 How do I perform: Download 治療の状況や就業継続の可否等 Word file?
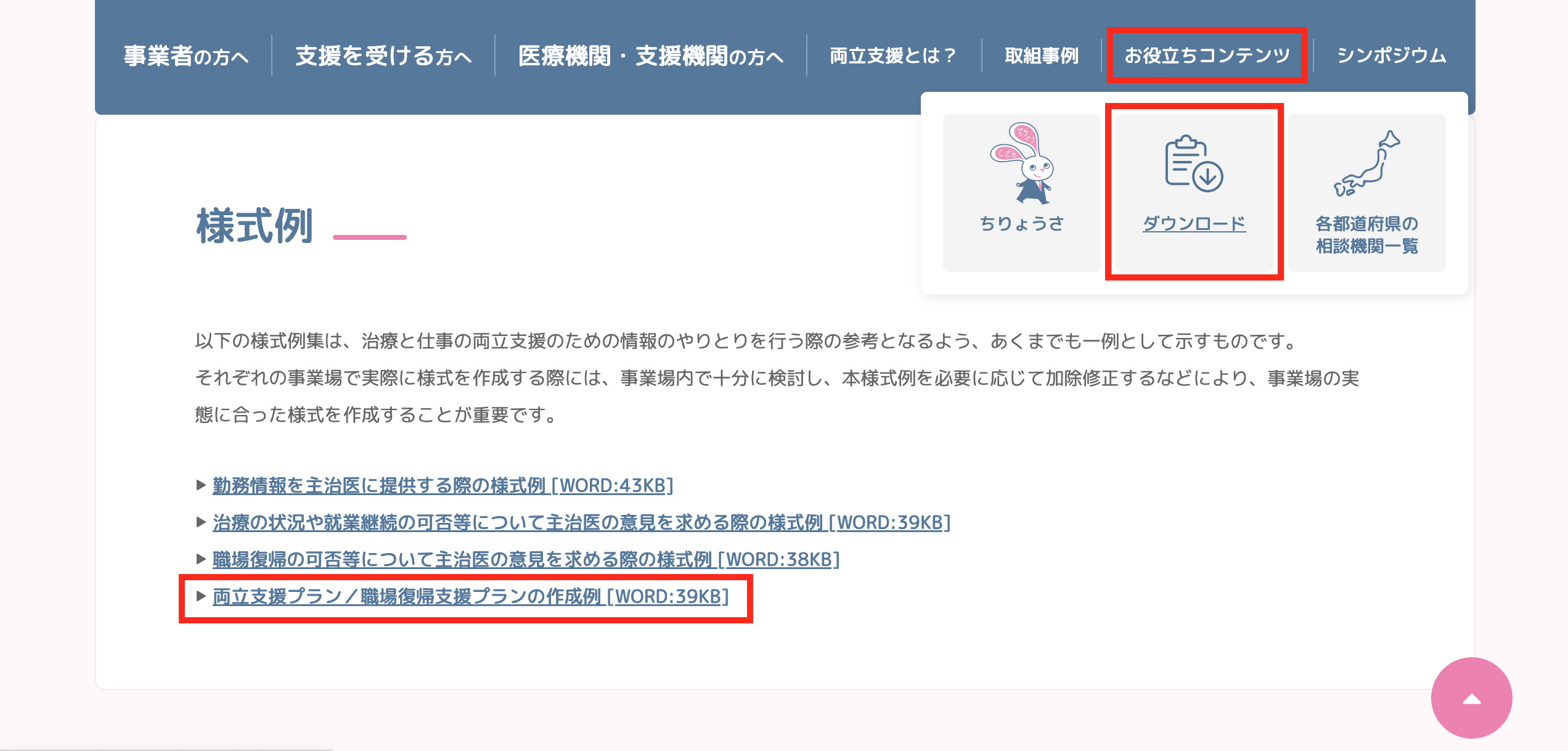[582, 522]
